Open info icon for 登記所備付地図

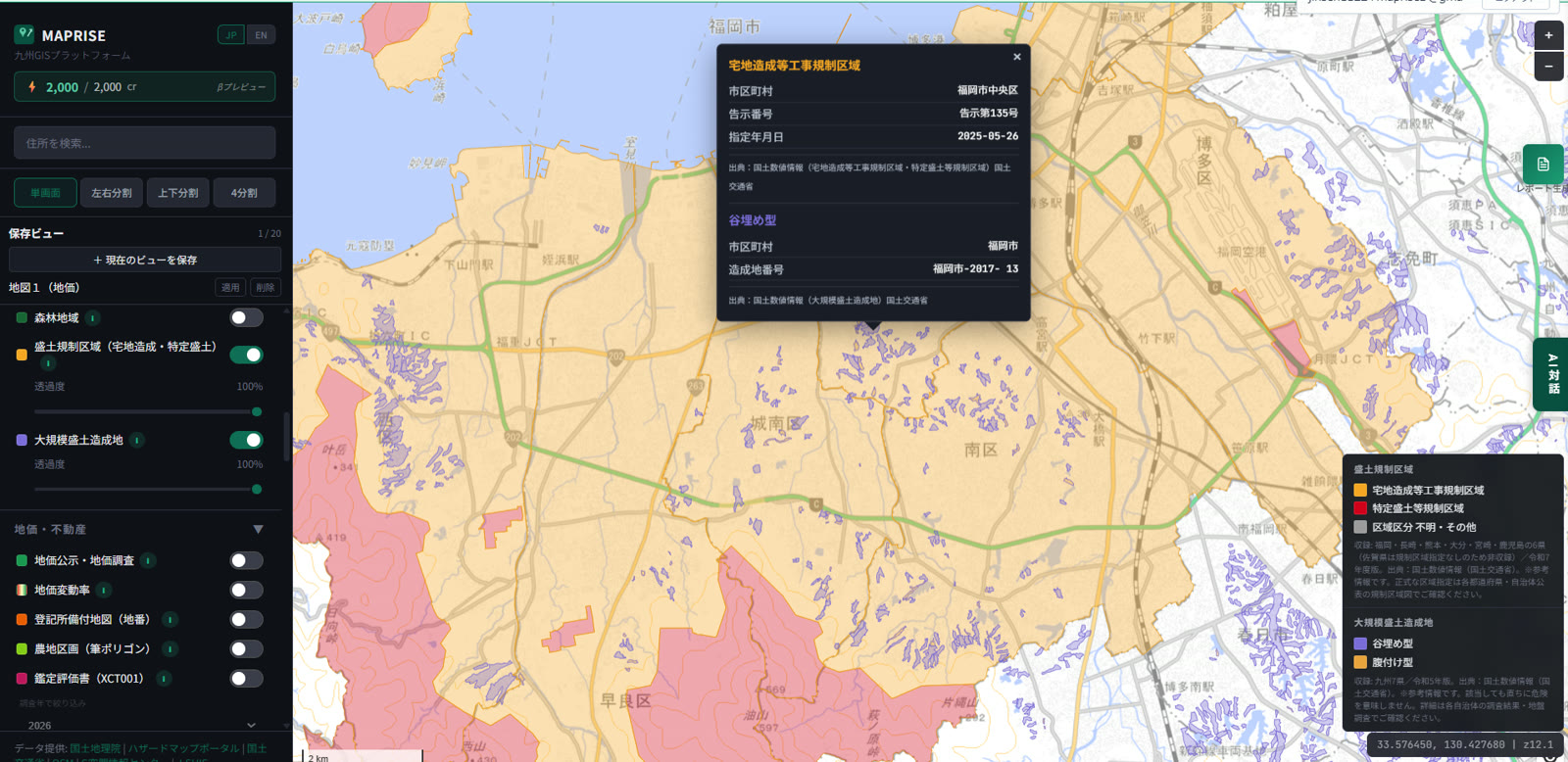pos(170,619)
